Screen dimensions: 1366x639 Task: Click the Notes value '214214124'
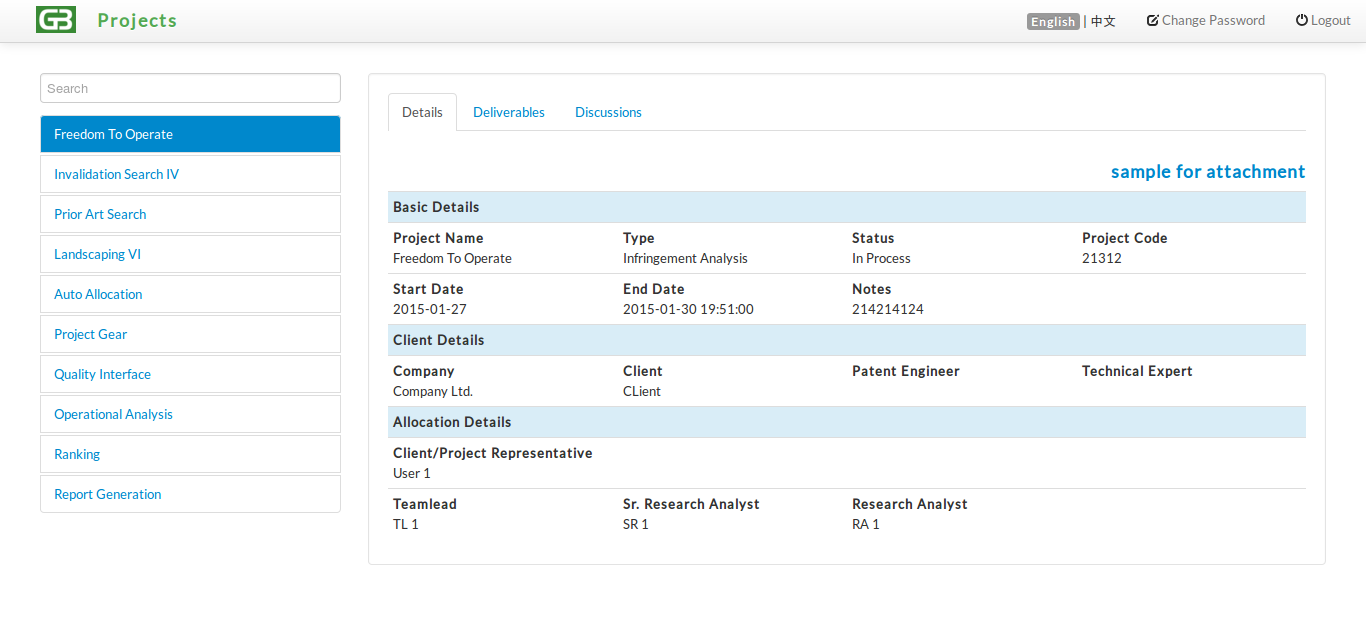click(888, 309)
